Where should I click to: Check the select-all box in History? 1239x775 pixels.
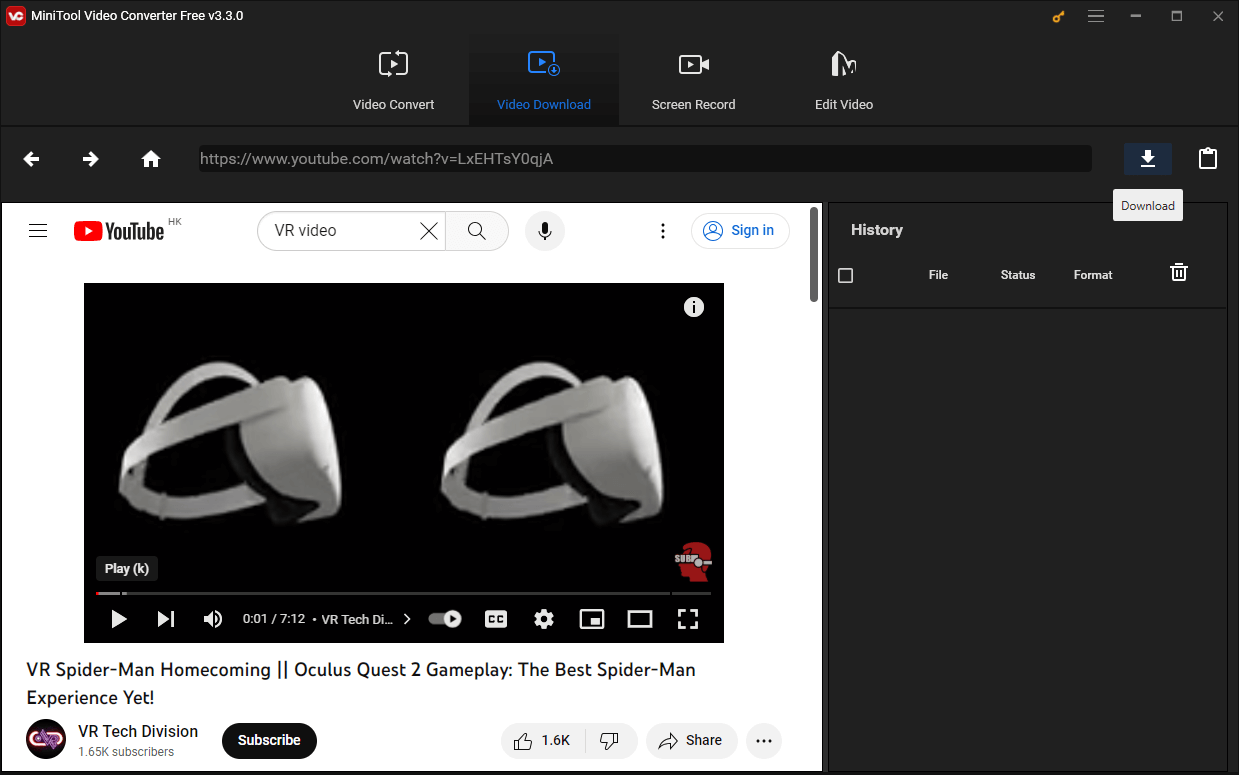(x=845, y=274)
